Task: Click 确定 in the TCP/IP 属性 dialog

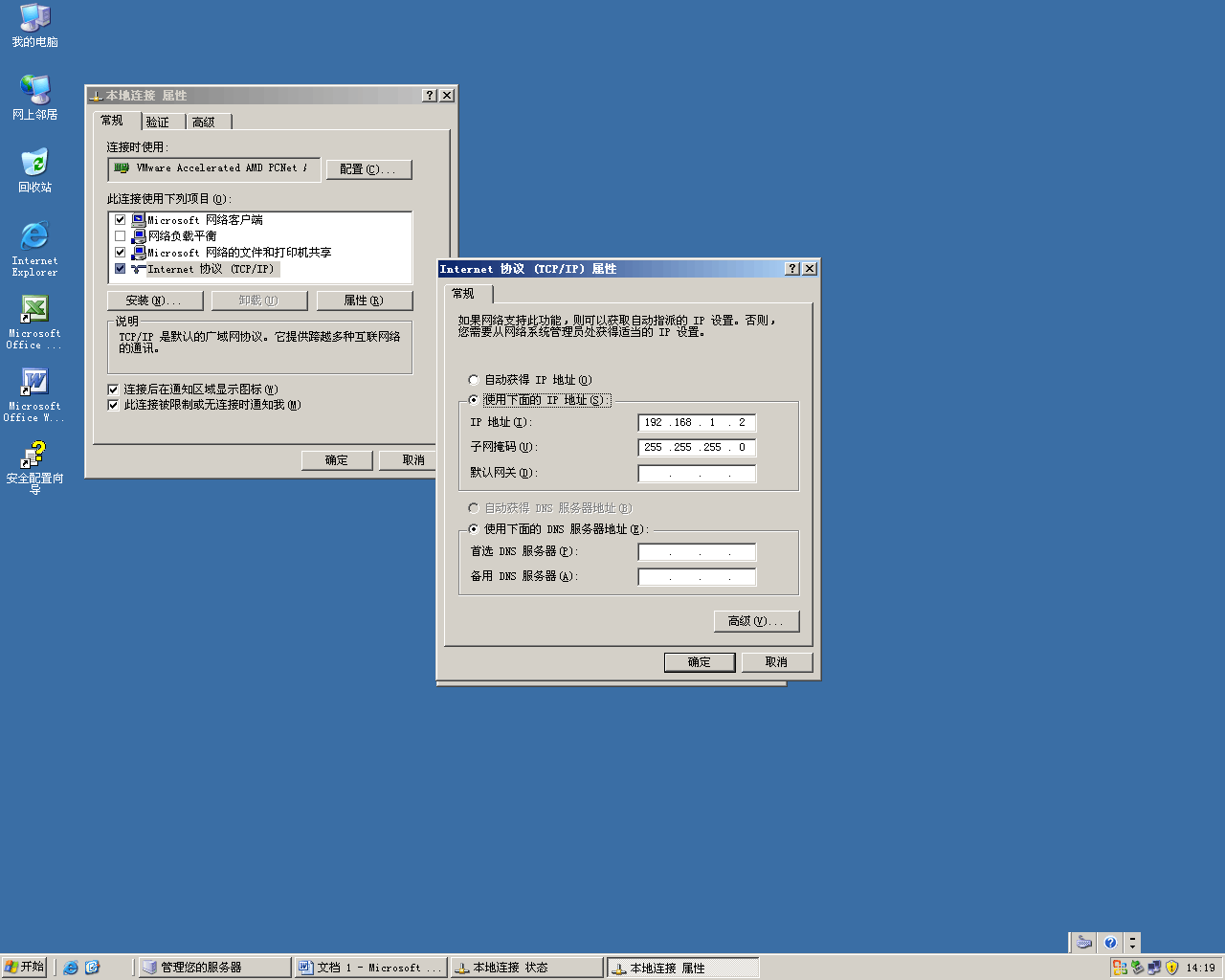Action: pos(700,662)
